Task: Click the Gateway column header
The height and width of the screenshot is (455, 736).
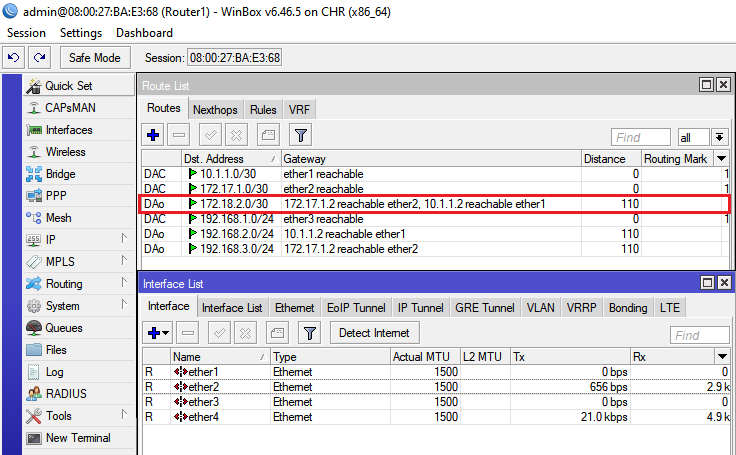Action: point(431,159)
